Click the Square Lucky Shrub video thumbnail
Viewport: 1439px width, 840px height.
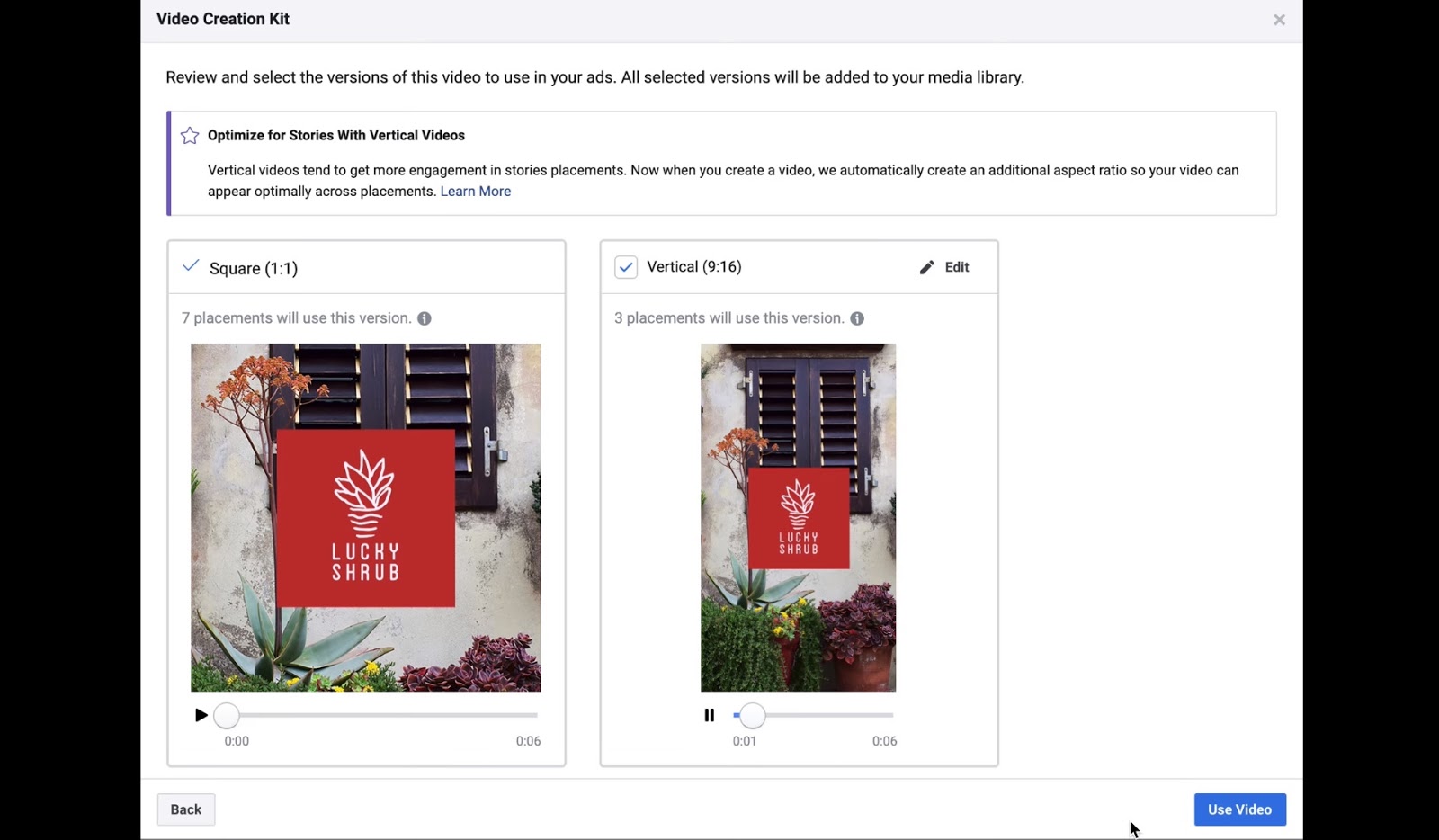pos(365,517)
